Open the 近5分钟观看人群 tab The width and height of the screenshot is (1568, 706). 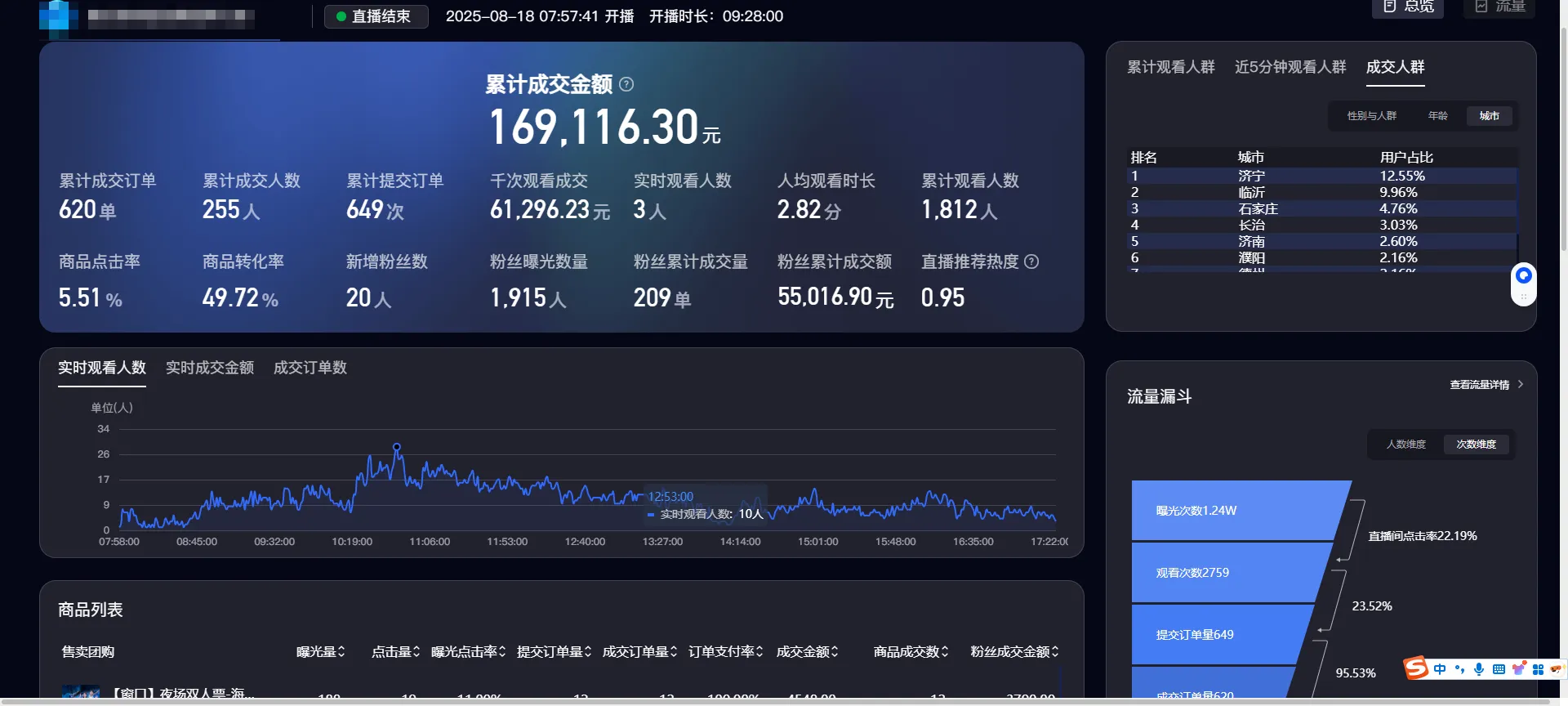click(x=1290, y=67)
